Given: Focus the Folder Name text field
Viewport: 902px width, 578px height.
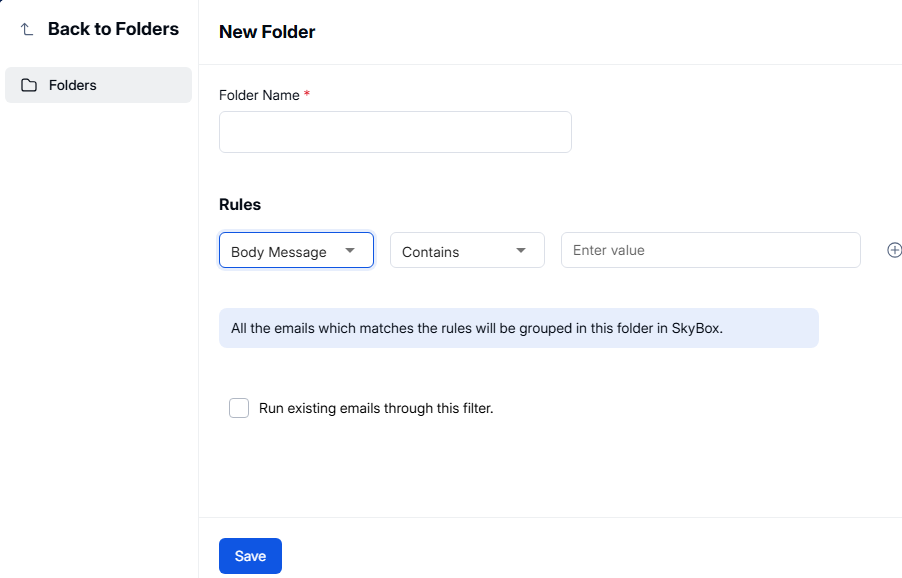Looking at the screenshot, I should (395, 132).
